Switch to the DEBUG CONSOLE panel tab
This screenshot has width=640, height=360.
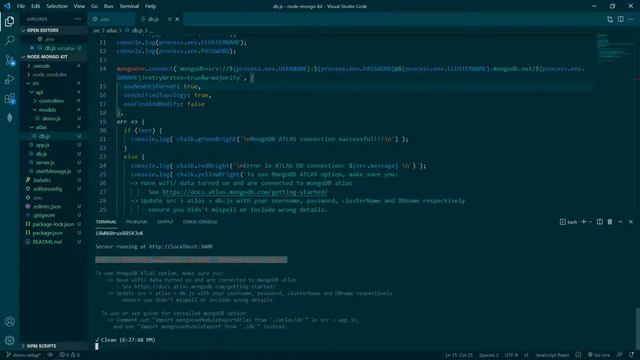click(x=200, y=222)
